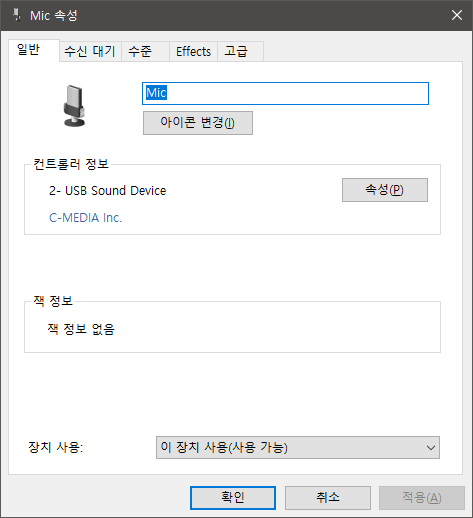Viewport: 473px width, 518px height.
Task: Click the Mic device name field
Action: [x=285, y=93]
